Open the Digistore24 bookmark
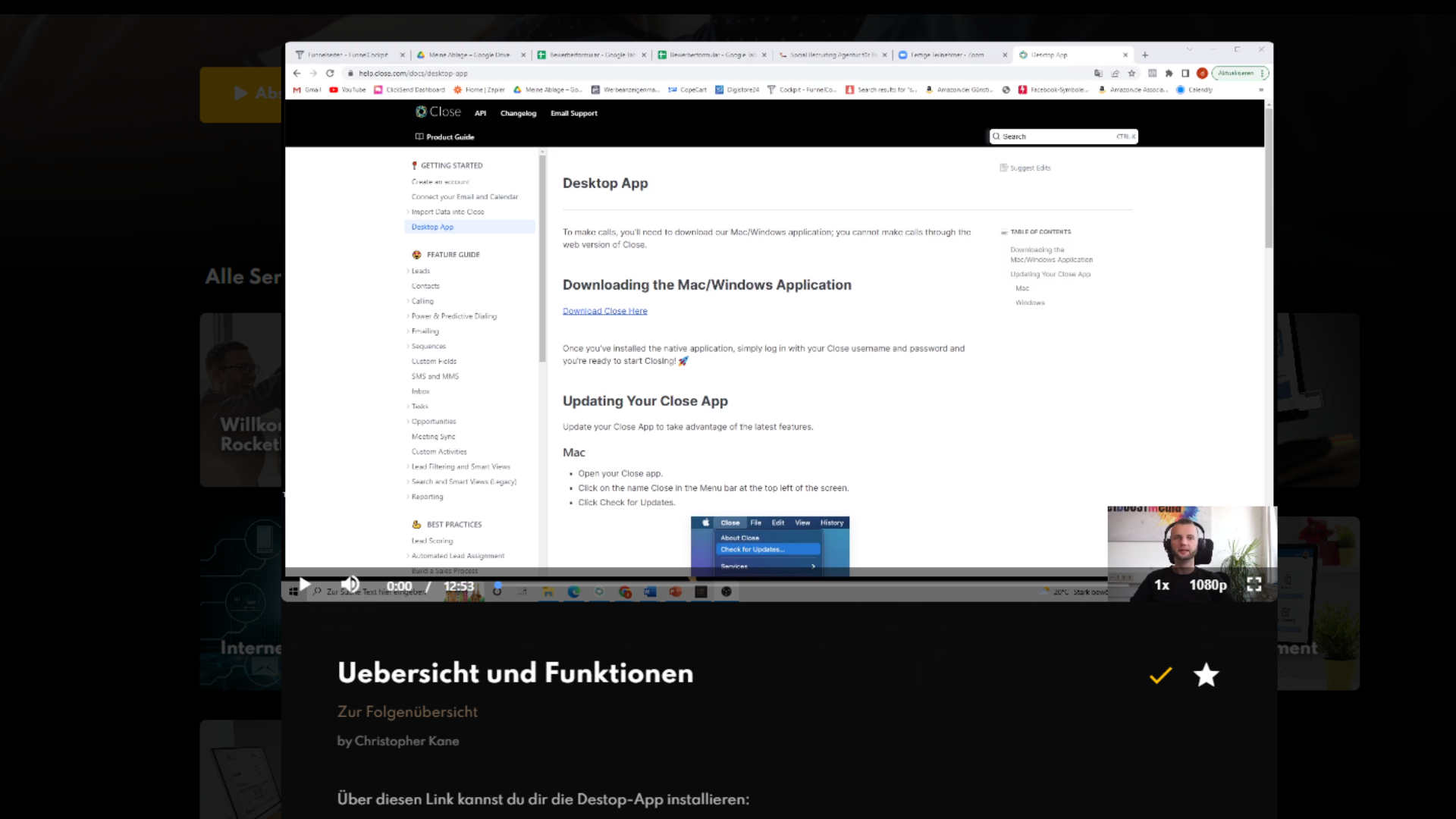The image size is (1456, 819). click(737, 89)
